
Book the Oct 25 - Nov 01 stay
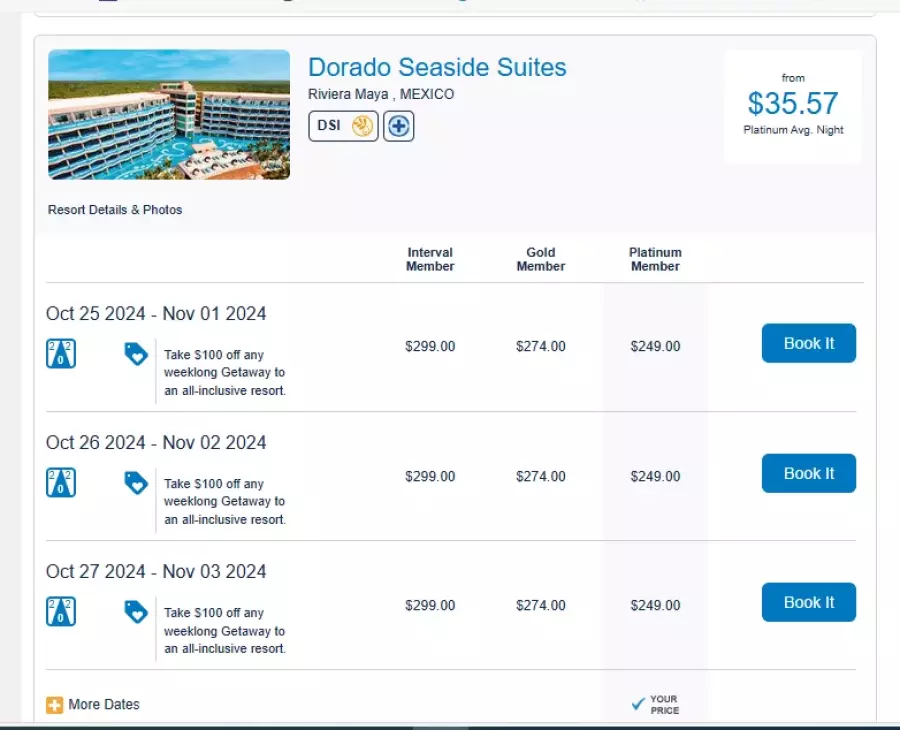(808, 343)
